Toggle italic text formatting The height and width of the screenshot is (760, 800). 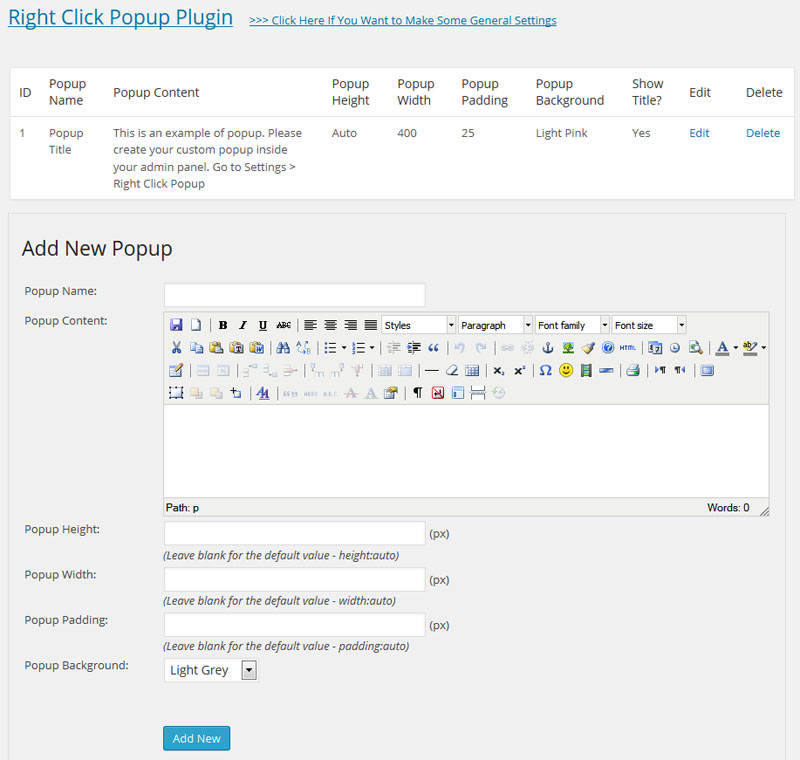[x=243, y=325]
